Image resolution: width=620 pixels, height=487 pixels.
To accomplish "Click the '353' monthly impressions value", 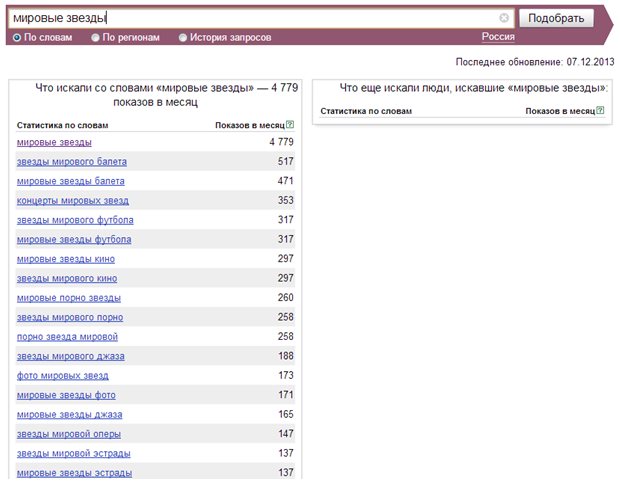I will pyautogui.click(x=286, y=200).
